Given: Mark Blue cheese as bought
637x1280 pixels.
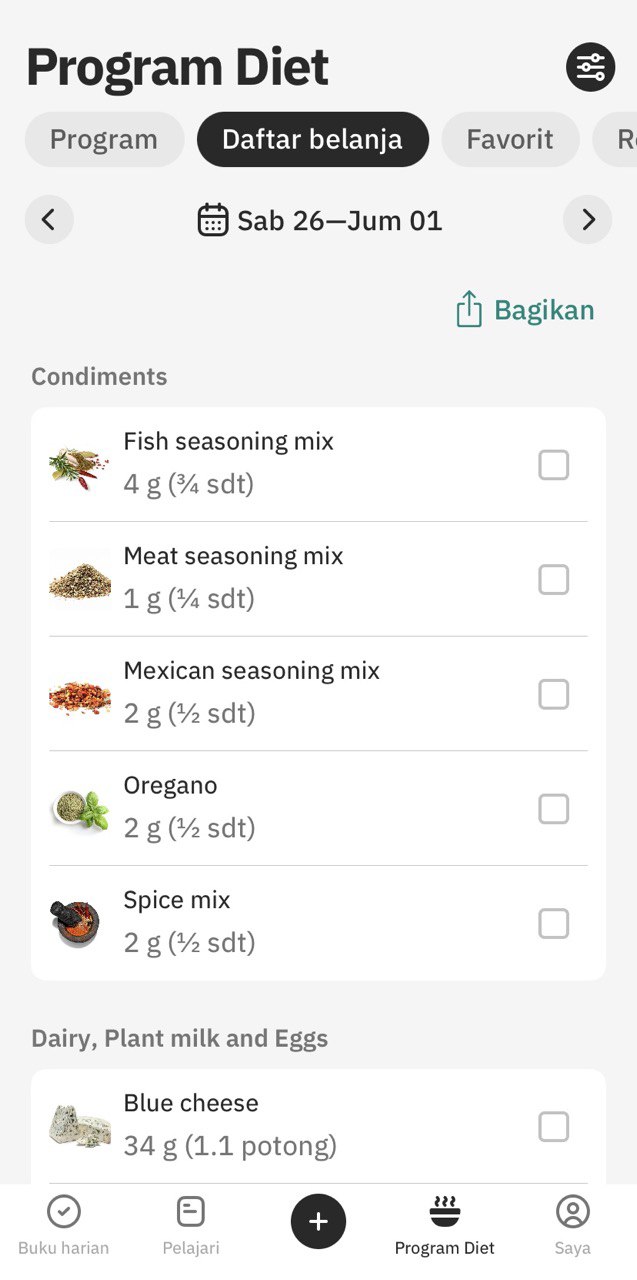Looking at the screenshot, I should point(554,1127).
